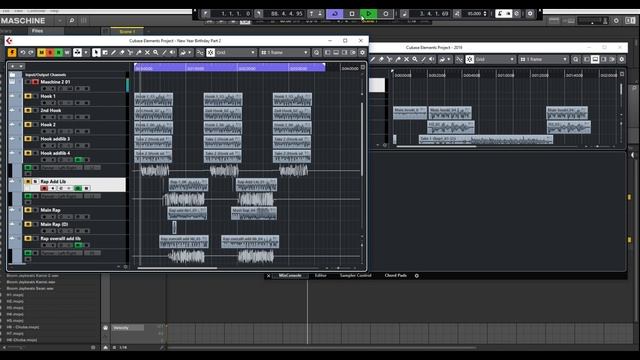Switch to Sampler Control tab
Image resolution: width=640 pixels, height=360 pixels.
356,276
